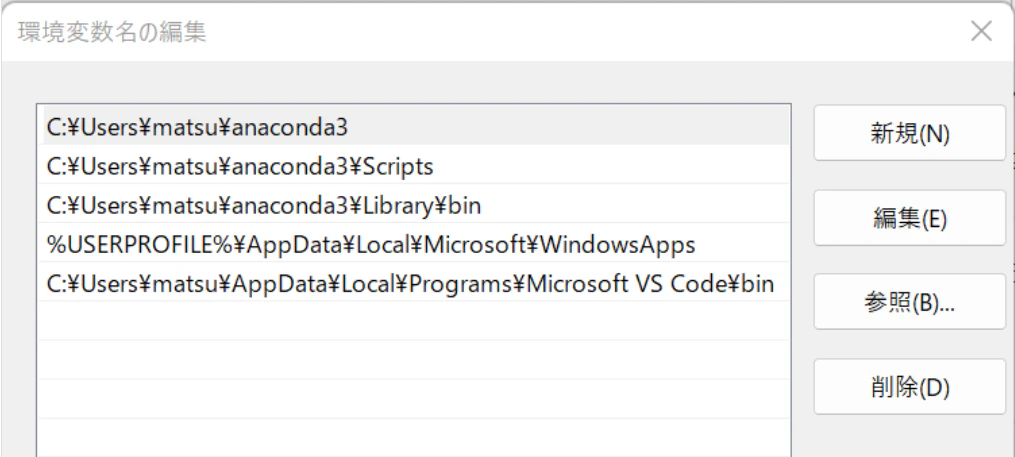
Task: Open the 参照(B)... browse dialog
Action: tap(909, 302)
